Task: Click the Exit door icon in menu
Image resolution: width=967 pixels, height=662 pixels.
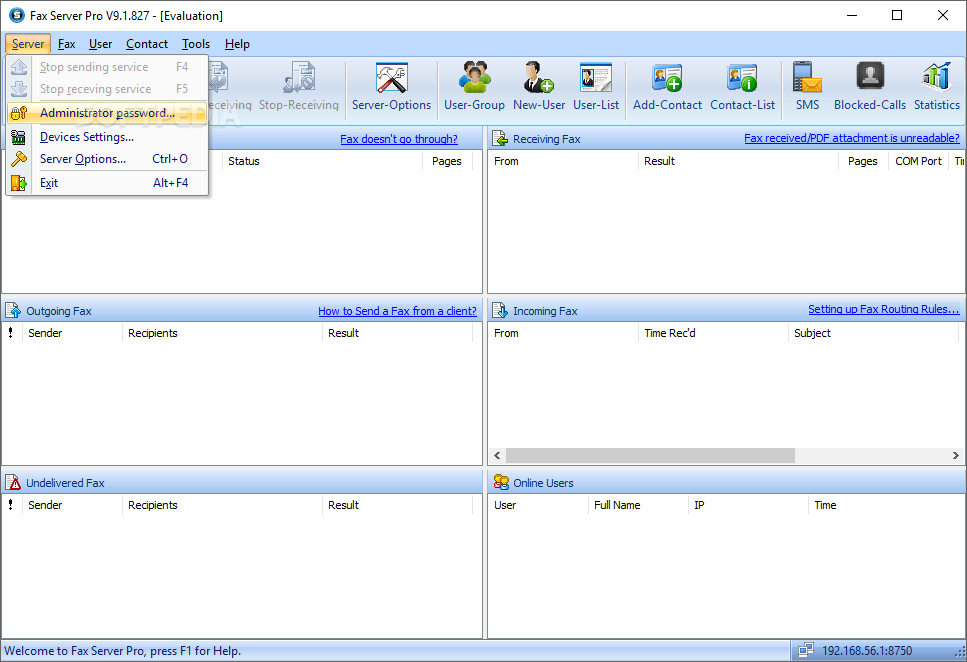Action: tap(19, 183)
